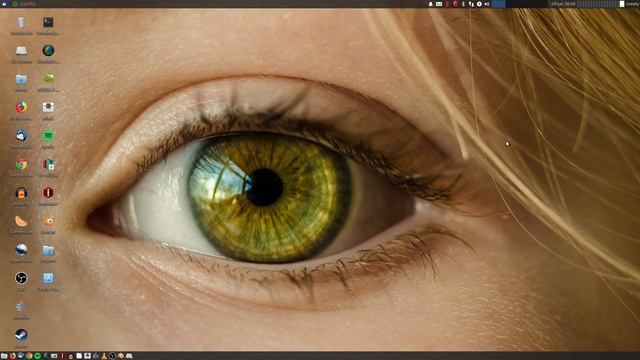Image resolution: width=640 pixels, height=360 pixels.
Task: Launch Spotify from the desktop
Action: coord(48,136)
